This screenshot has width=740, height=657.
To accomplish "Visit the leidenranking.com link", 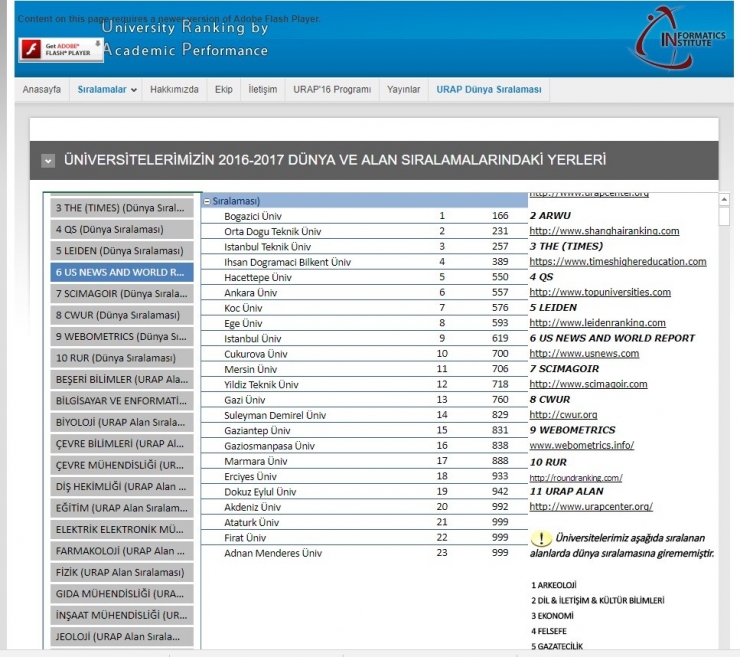I will pyautogui.click(x=597, y=323).
